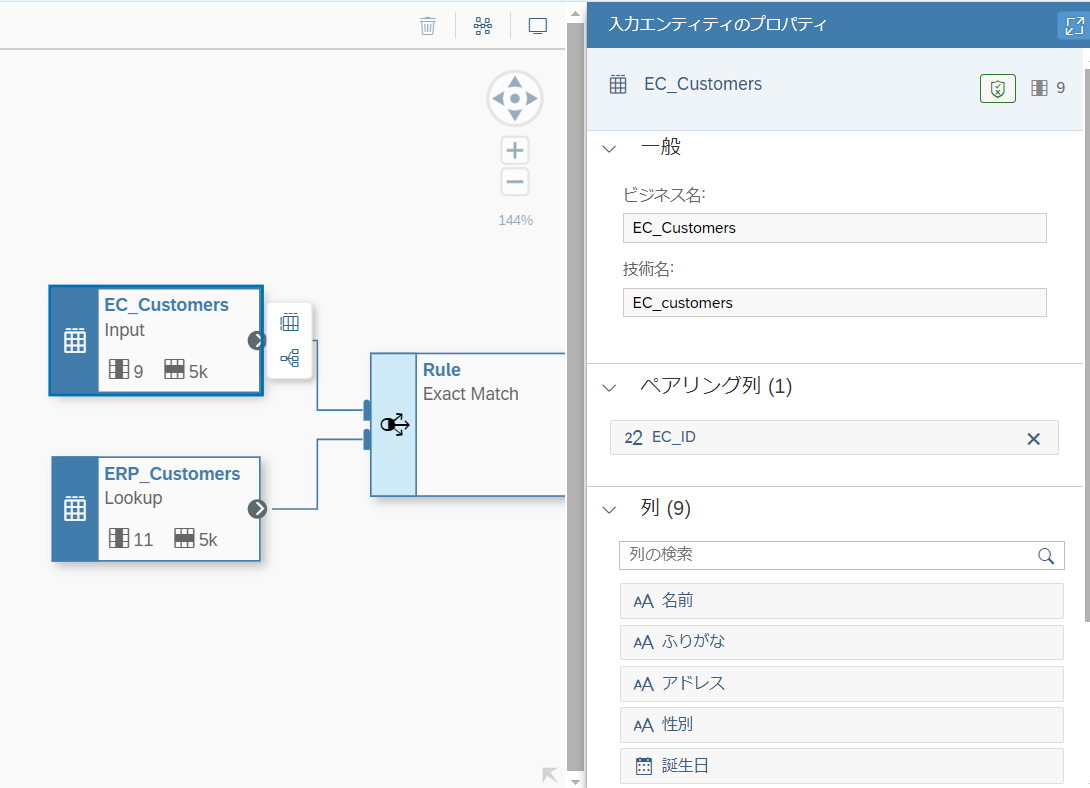Screen dimensions: 1090x788
Task: Click the properties panel vertical scrollbar
Action: point(1087,345)
